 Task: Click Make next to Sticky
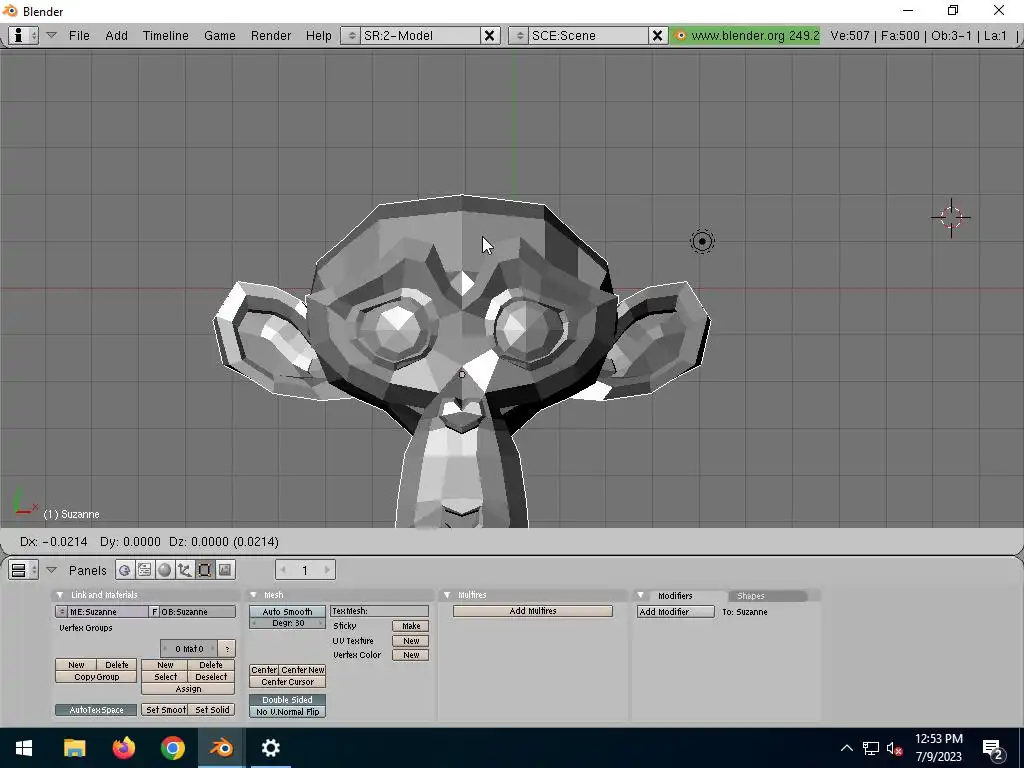(x=411, y=626)
